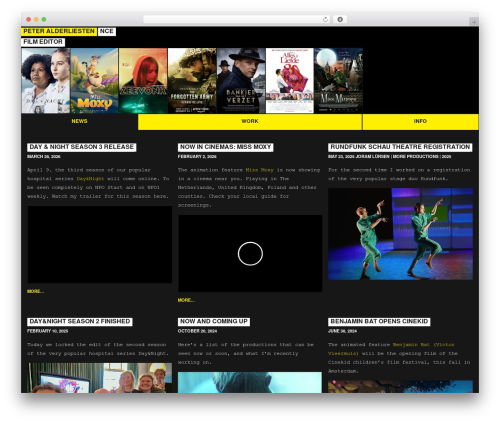500x423 pixels.
Task: Open a new browser tab with plus button
Action: (x=474, y=22)
